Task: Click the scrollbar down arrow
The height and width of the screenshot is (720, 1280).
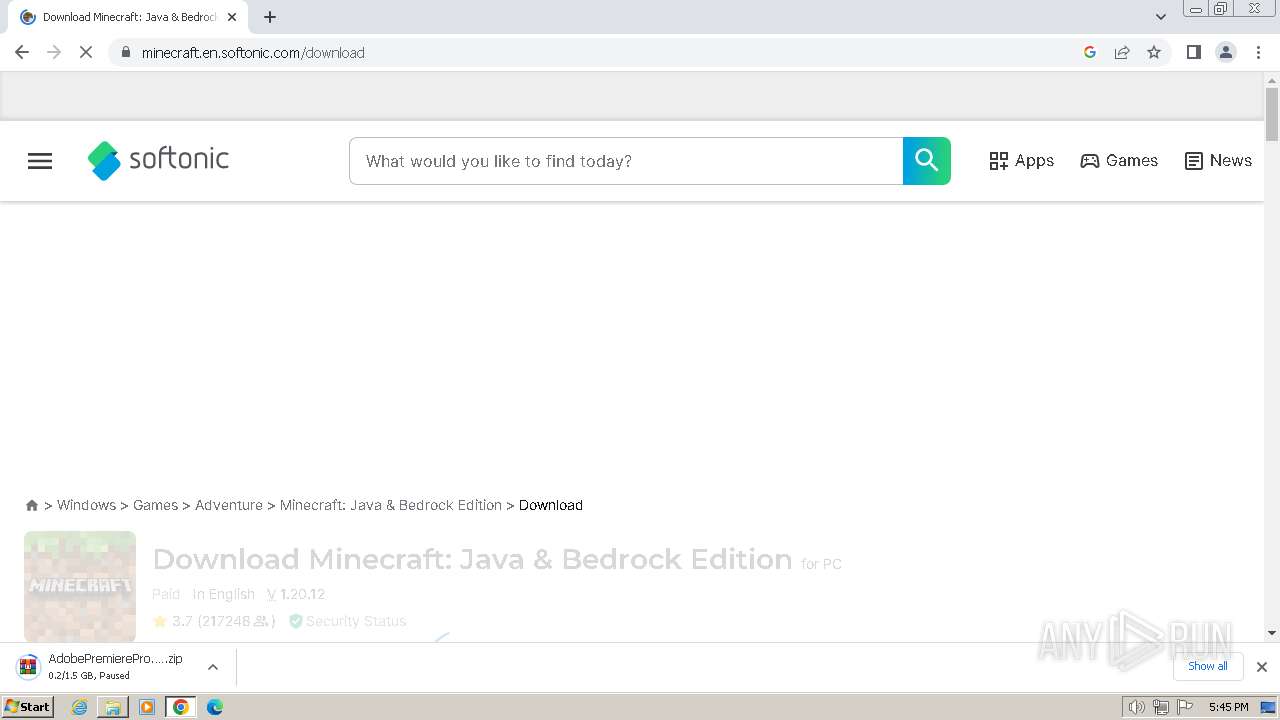Action: pos(1272,633)
